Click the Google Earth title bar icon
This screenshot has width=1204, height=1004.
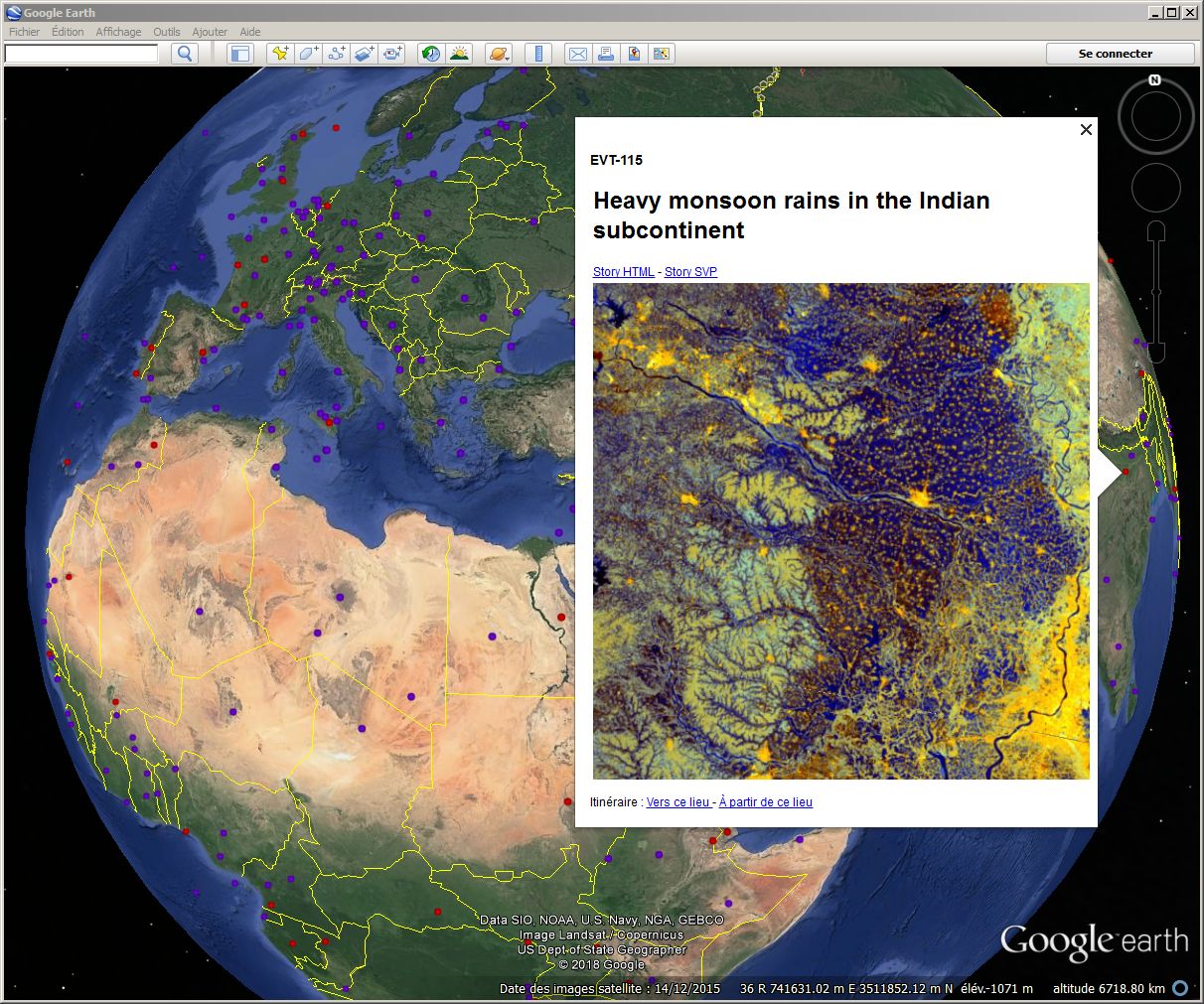[14, 13]
